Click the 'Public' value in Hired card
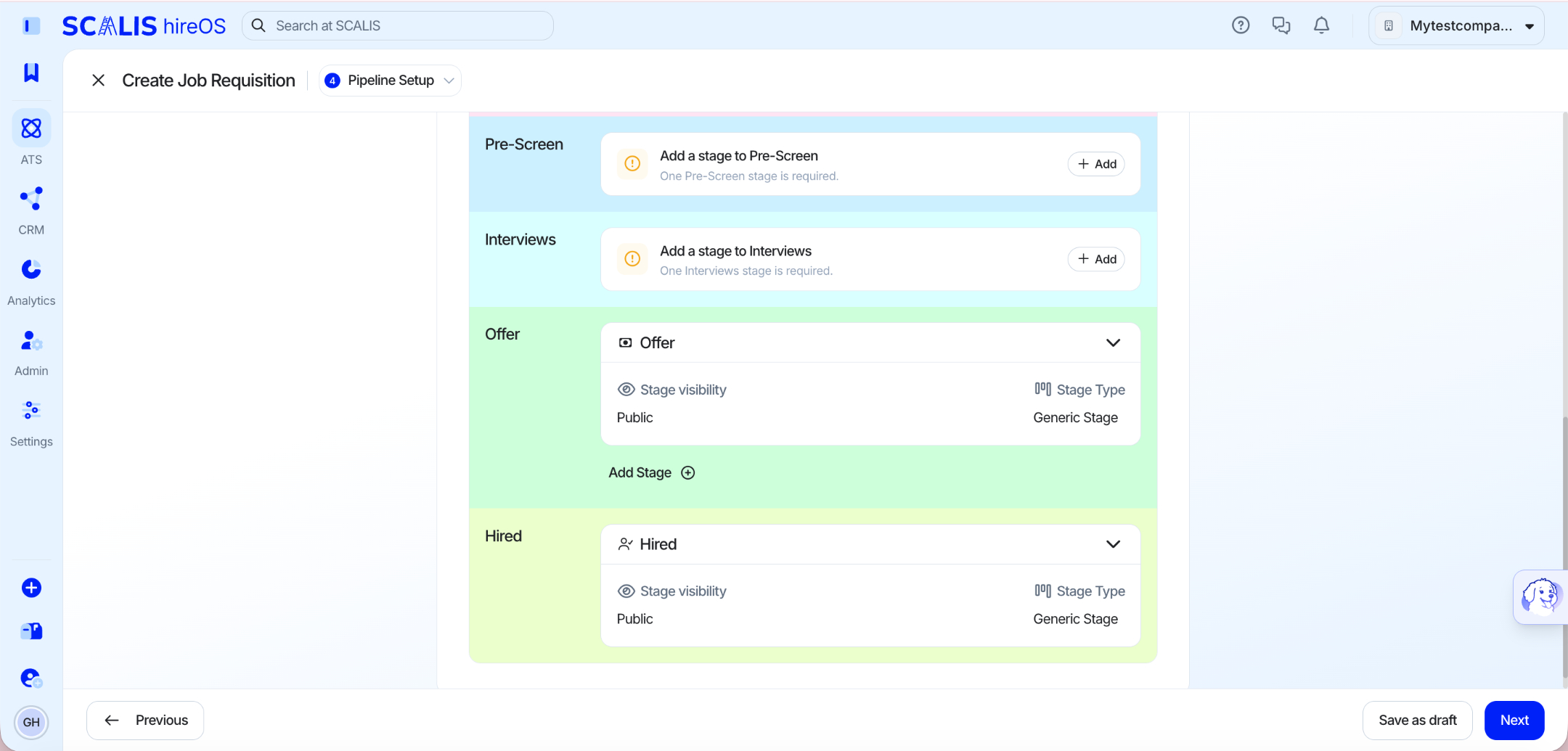Image resolution: width=1568 pixels, height=751 pixels. tap(635, 619)
